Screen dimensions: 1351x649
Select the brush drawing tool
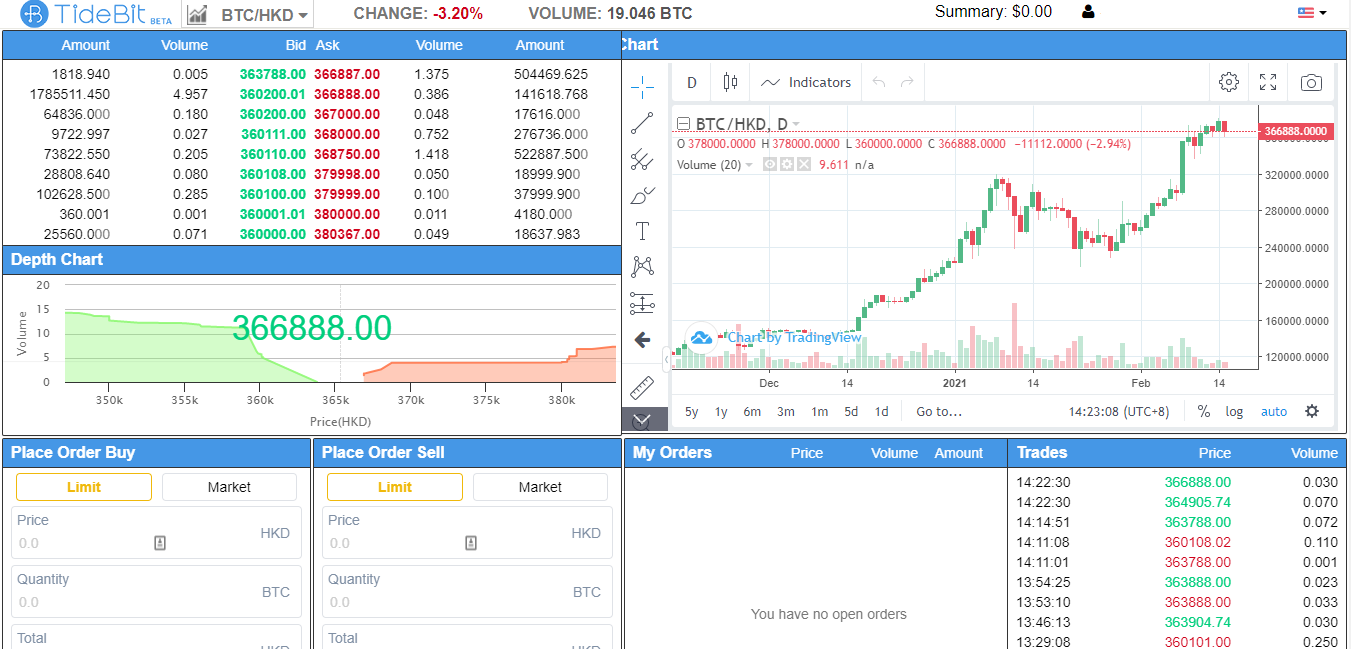[642, 195]
